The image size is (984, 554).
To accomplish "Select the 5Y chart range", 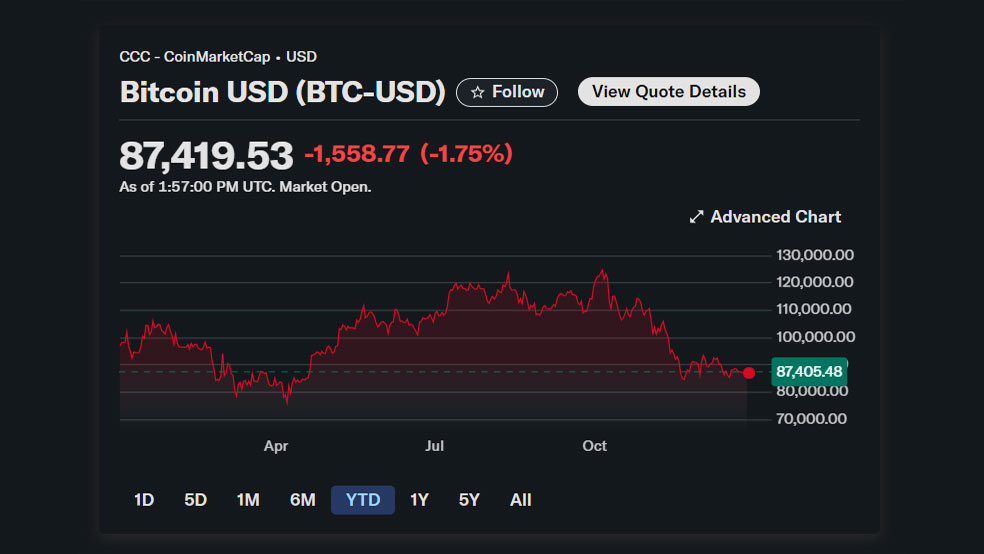I will point(469,500).
